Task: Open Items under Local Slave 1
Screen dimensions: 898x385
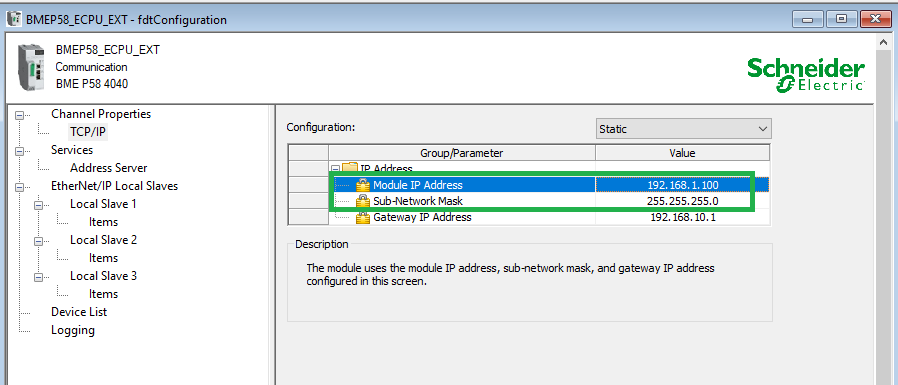Action: coord(103,222)
